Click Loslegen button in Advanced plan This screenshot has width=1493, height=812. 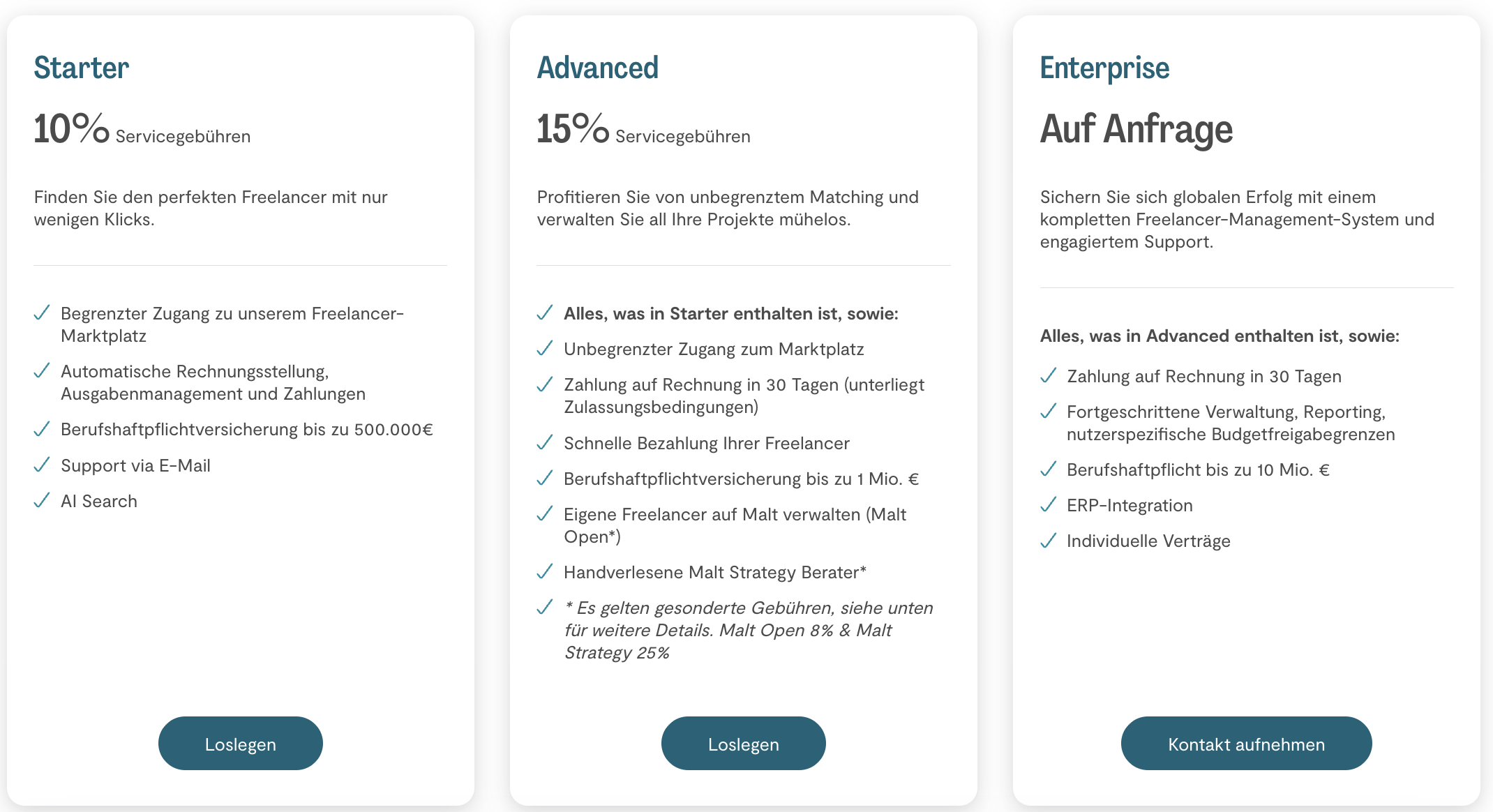tap(743, 744)
